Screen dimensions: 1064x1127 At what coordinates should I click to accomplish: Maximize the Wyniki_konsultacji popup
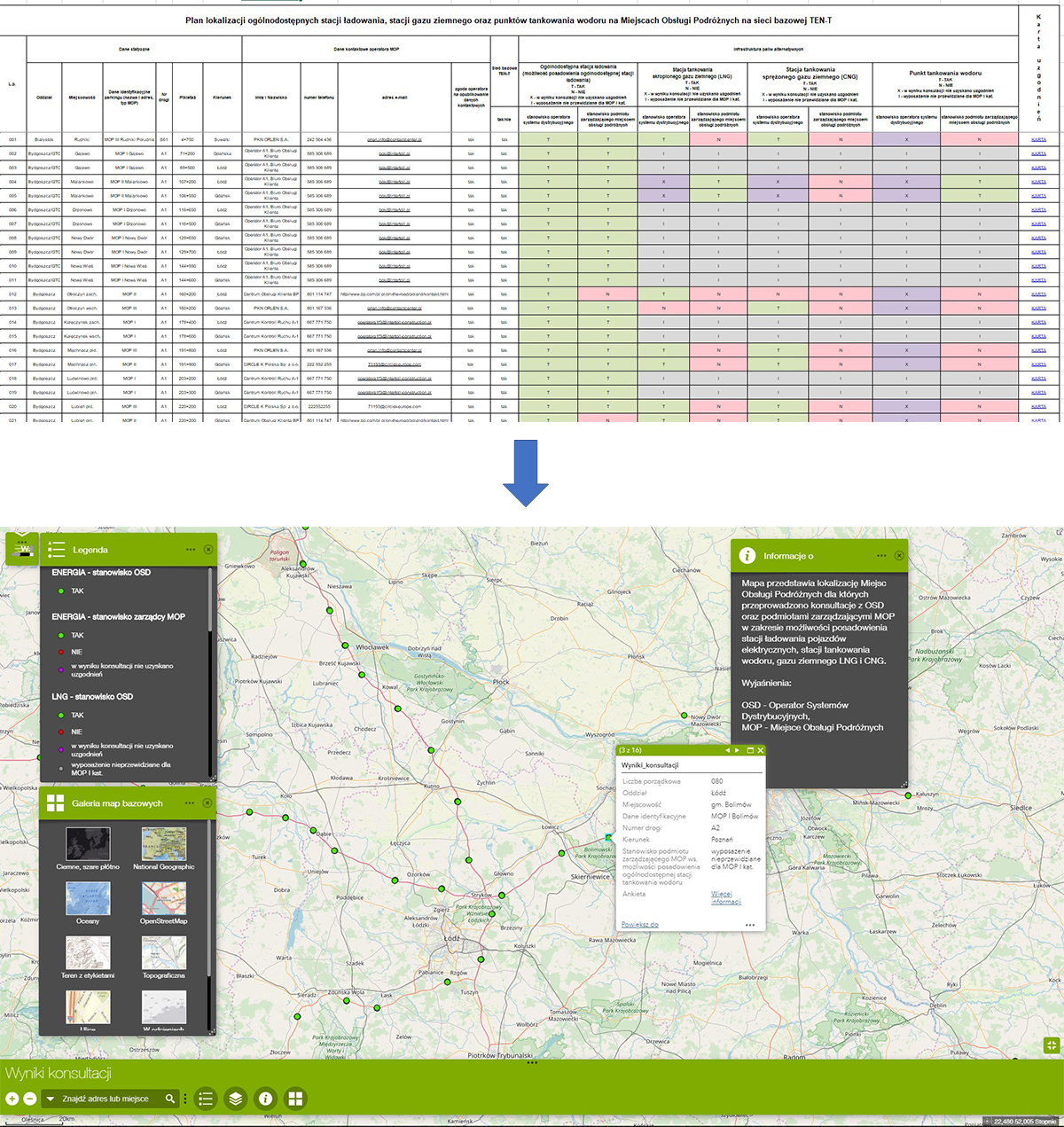[x=750, y=750]
